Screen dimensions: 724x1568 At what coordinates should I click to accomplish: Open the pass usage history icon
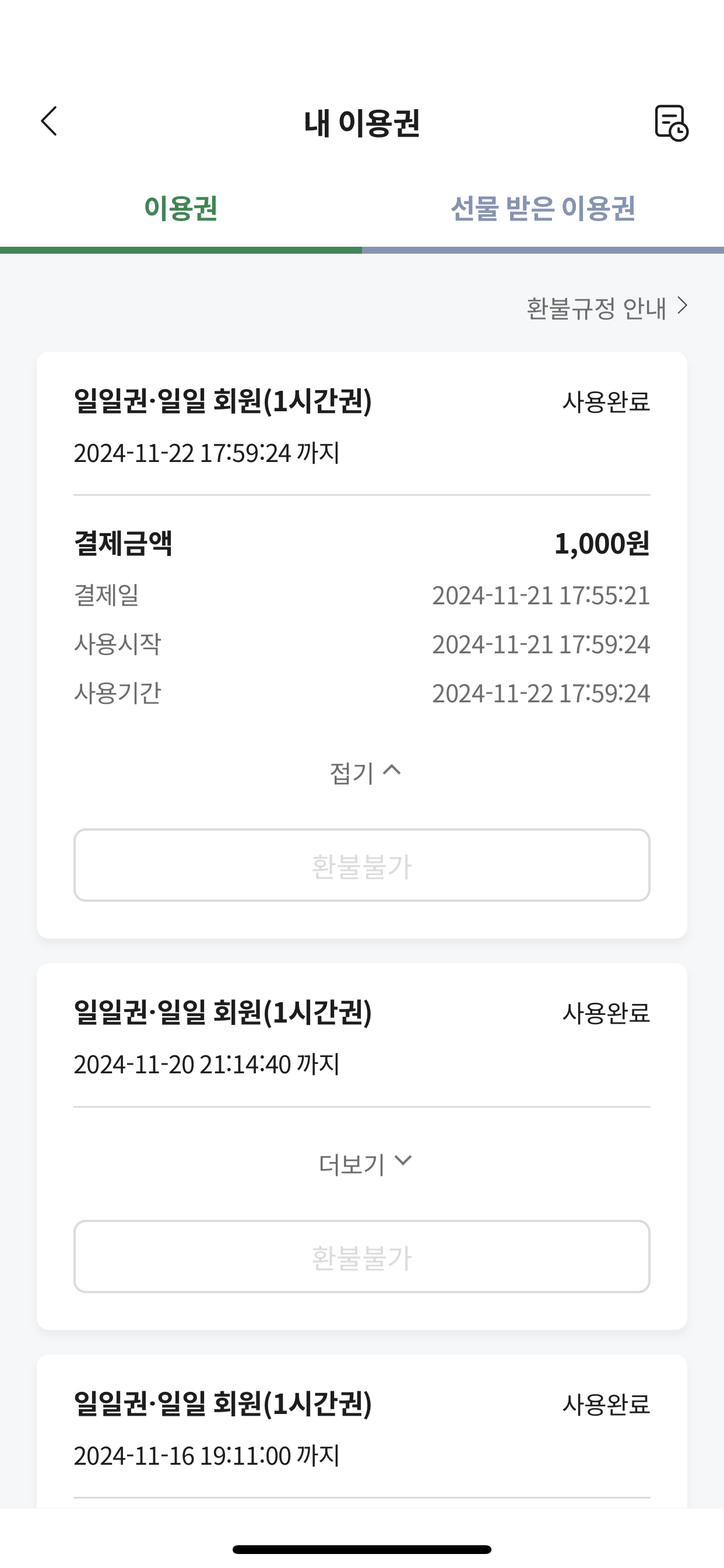[670, 123]
